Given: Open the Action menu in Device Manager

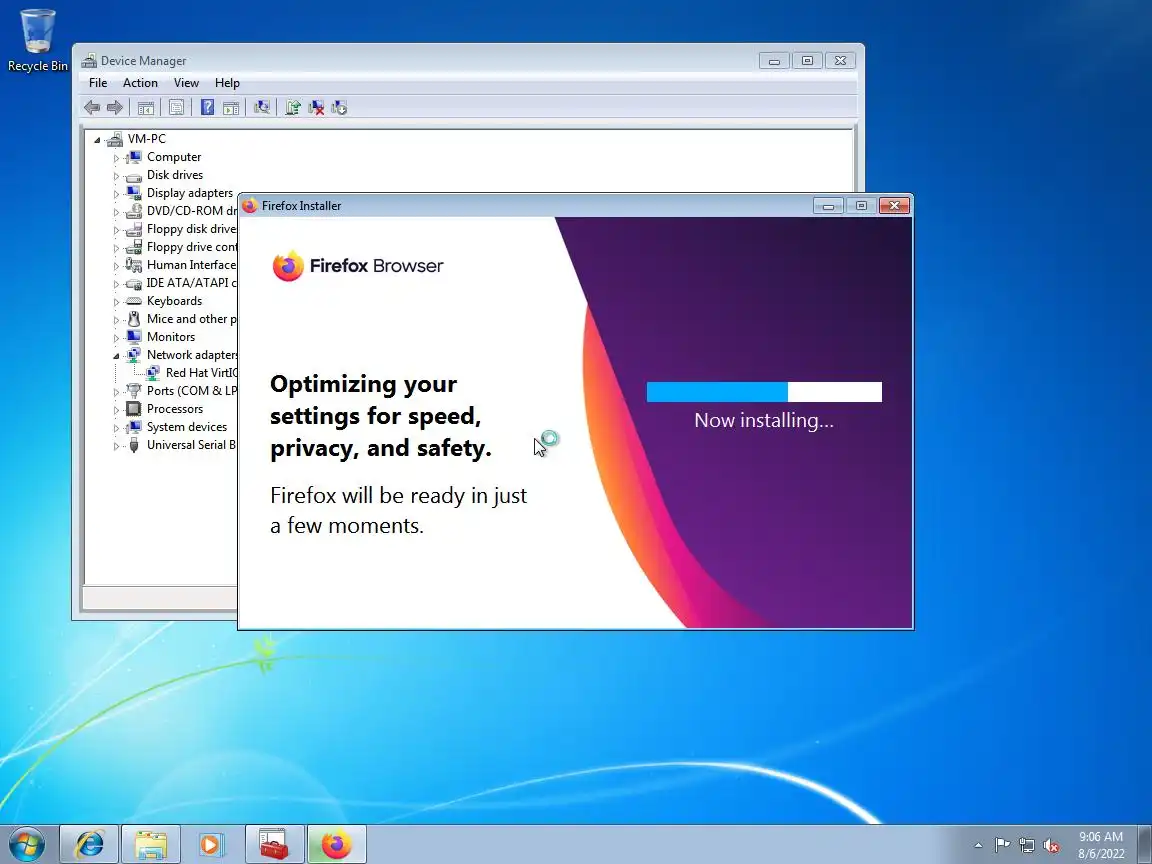Looking at the screenshot, I should (x=140, y=83).
